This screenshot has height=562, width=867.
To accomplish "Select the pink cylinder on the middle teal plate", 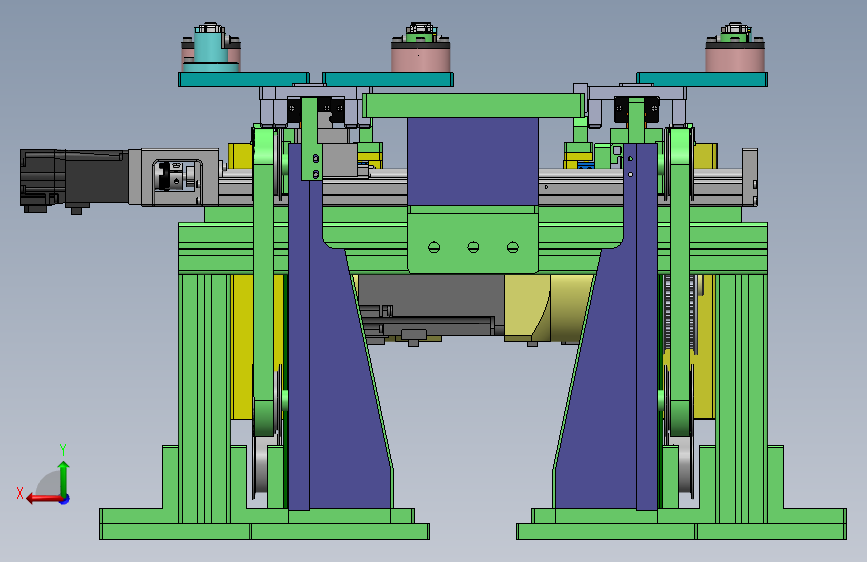I will tap(420, 58).
